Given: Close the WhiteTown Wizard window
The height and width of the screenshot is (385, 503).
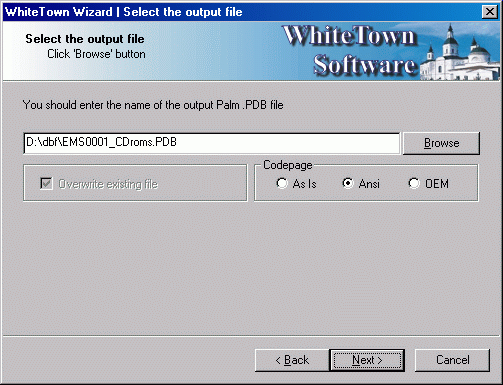Looking at the screenshot, I should [490, 12].
